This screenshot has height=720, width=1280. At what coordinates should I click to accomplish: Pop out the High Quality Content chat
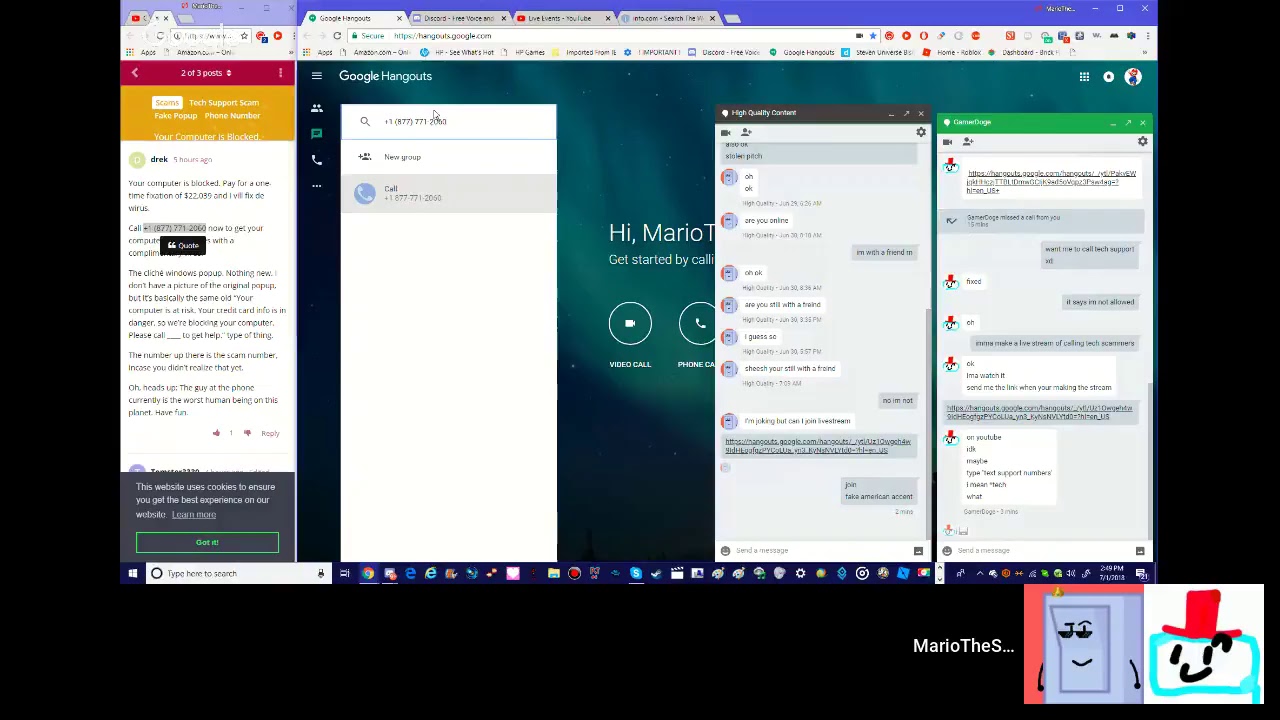pyautogui.click(x=906, y=113)
